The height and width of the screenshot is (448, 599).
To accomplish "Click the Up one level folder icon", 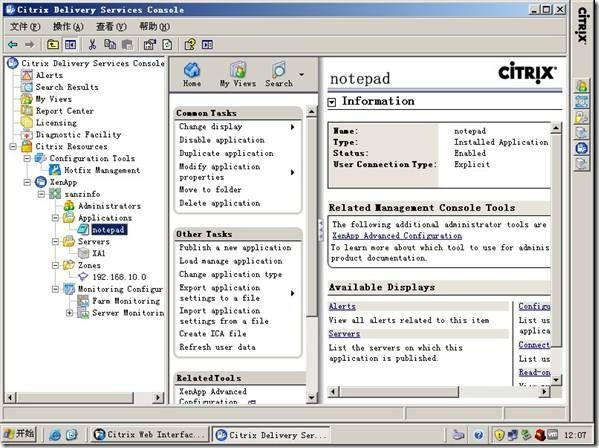I will point(53,45).
